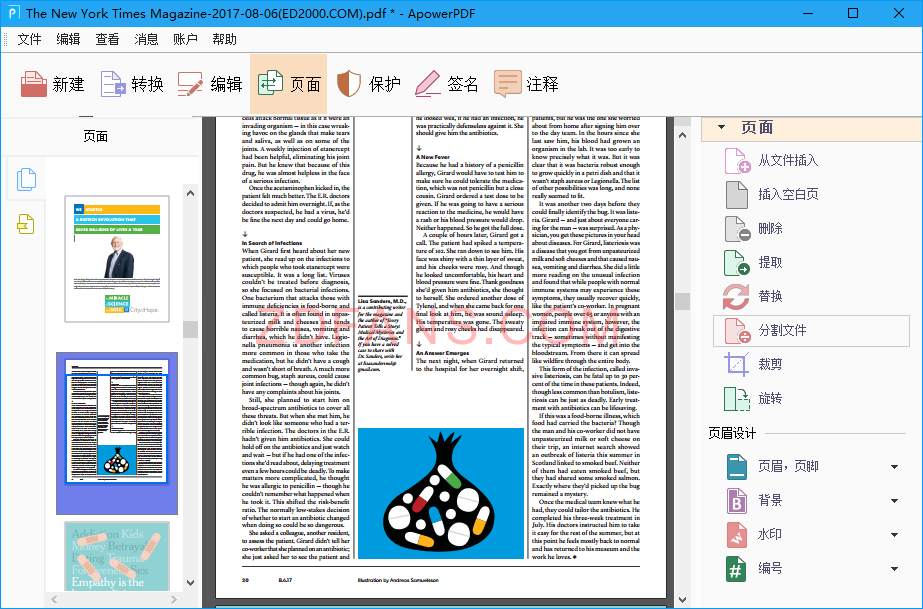Switch to the 页面 (Page) toolbar tab
This screenshot has width=923, height=609.
tap(290, 84)
